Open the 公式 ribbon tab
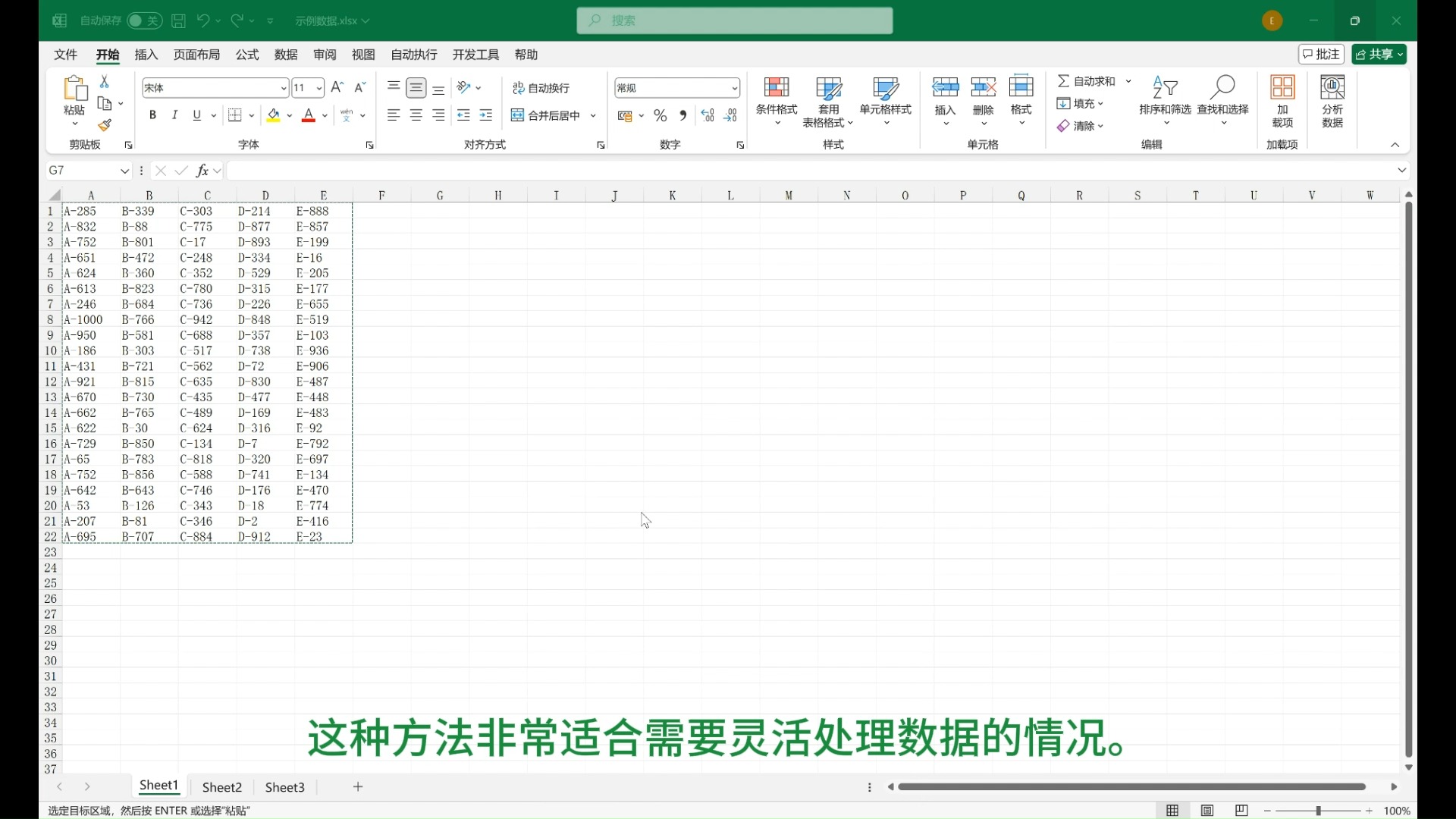This screenshot has width=1456, height=819. (x=247, y=55)
